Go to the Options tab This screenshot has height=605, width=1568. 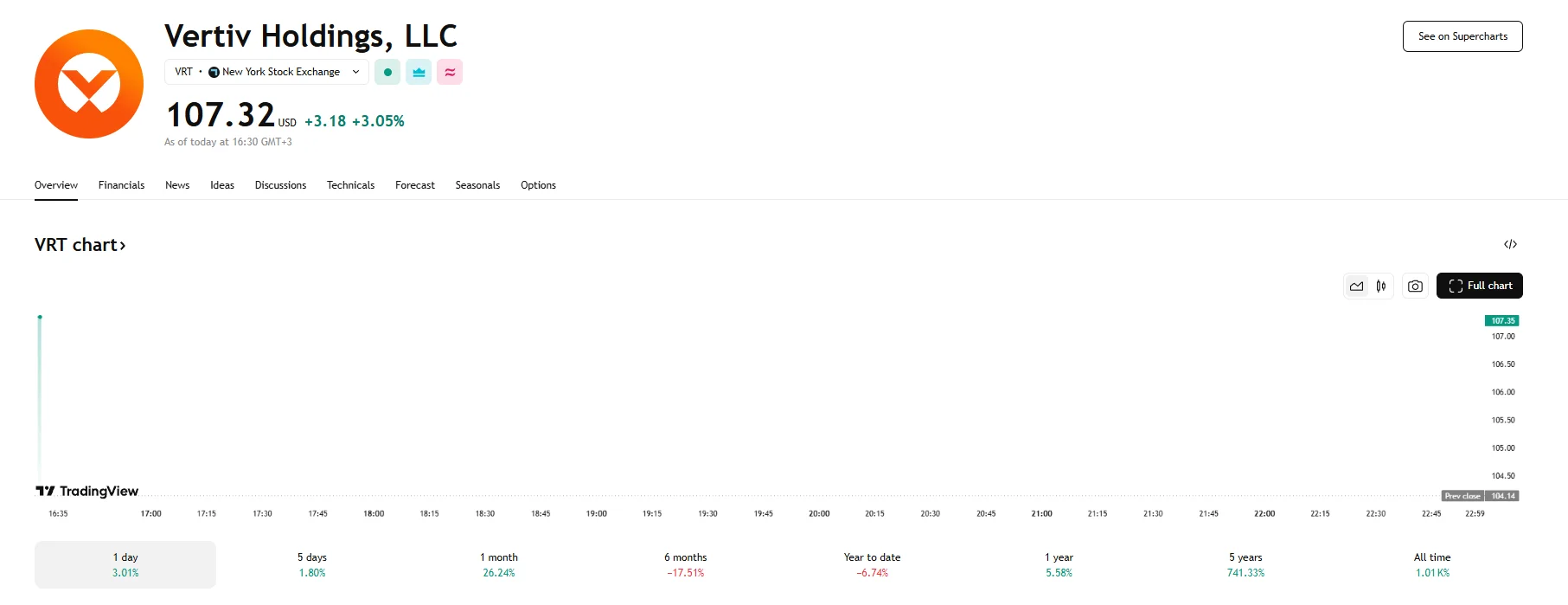[538, 185]
